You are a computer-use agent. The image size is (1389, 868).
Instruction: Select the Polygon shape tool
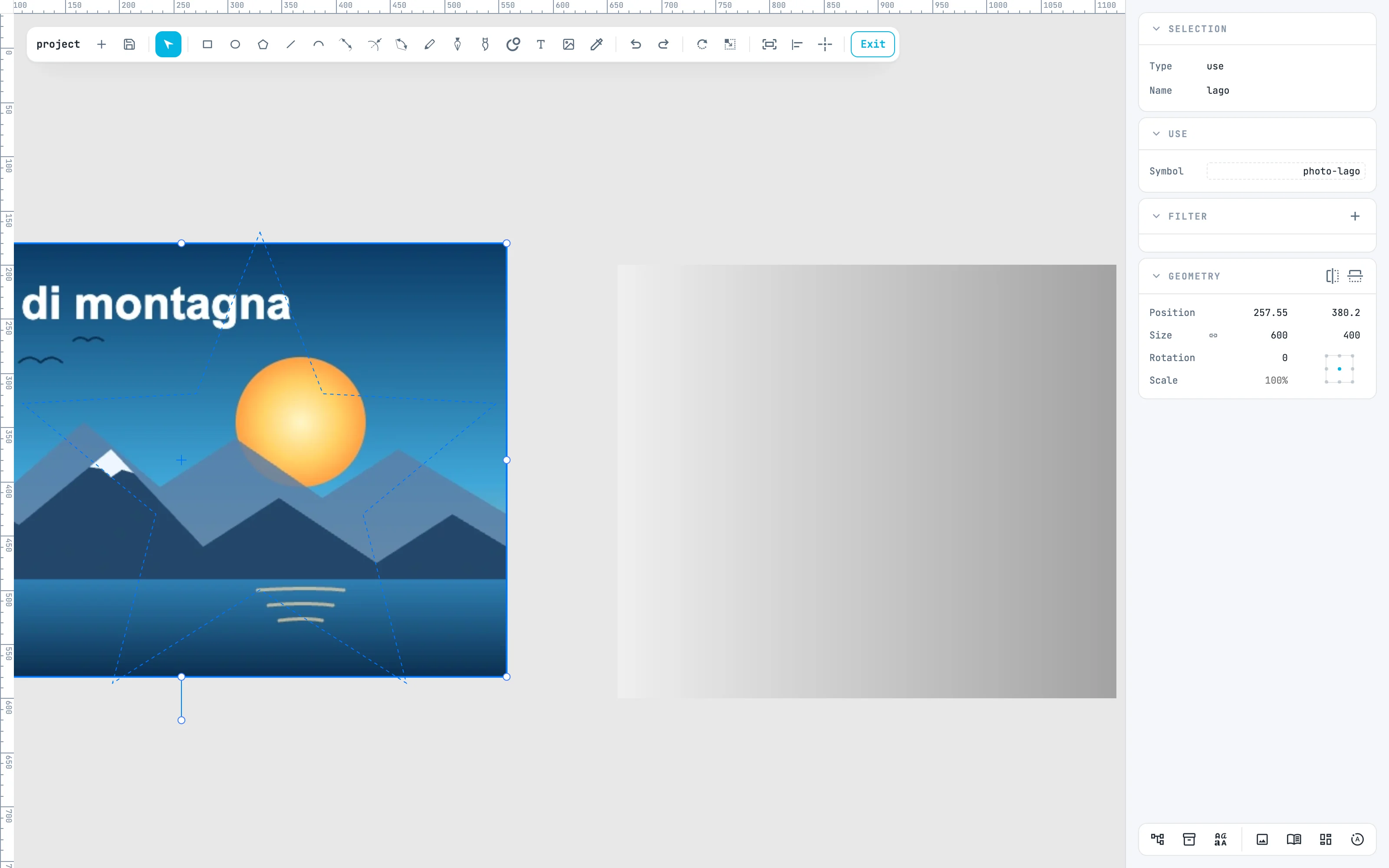tap(263, 44)
